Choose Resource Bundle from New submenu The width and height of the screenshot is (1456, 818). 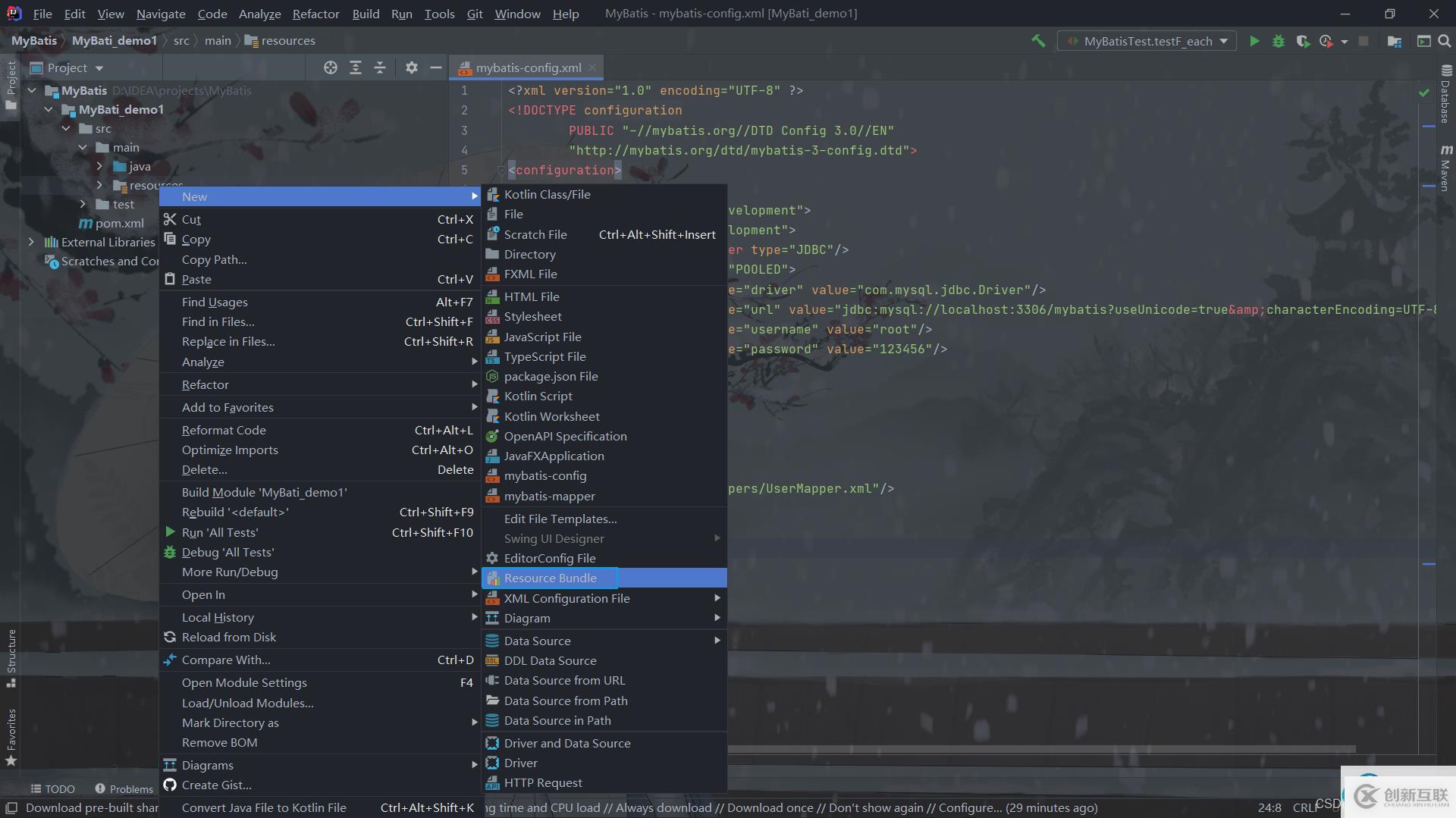click(x=604, y=578)
